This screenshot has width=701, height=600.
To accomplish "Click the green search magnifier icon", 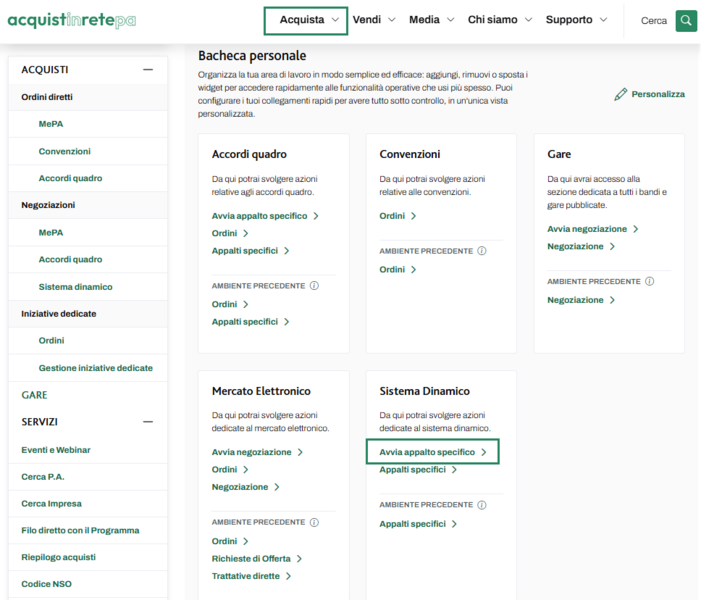I will pos(686,20).
